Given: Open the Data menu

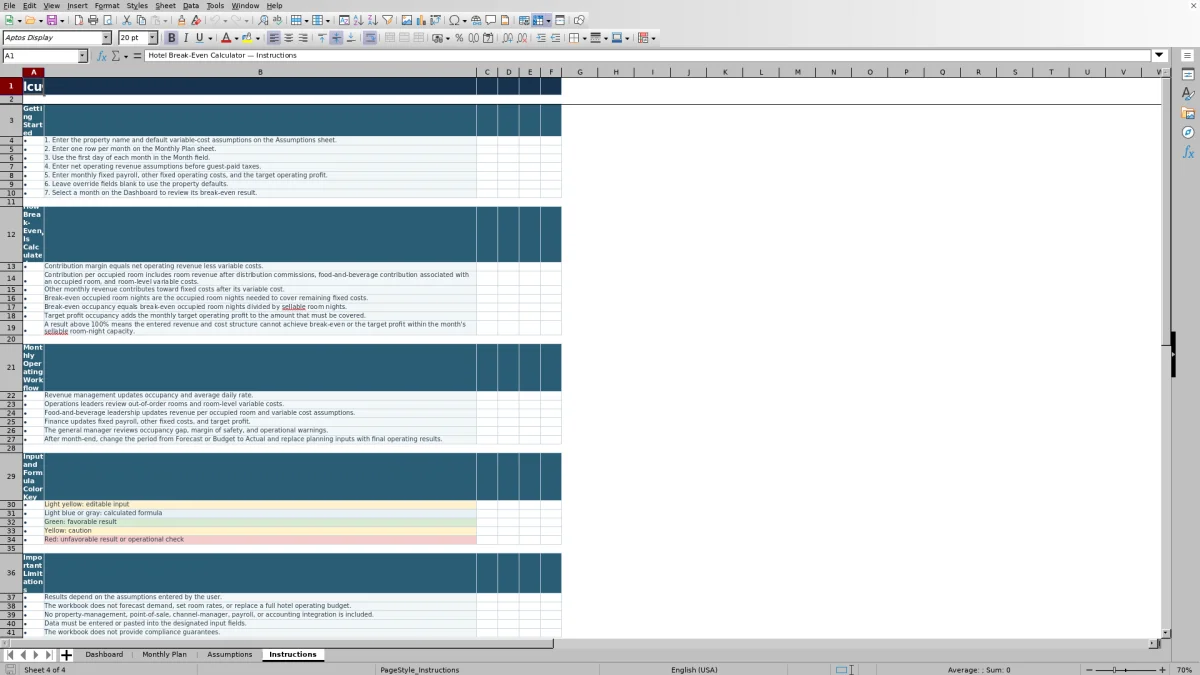Looking at the screenshot, I should click(191, 6).
